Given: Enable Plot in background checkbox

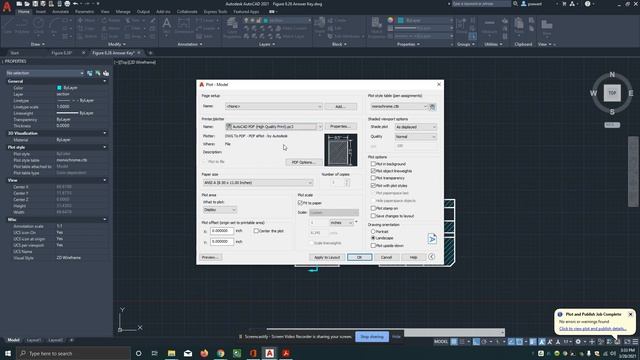Looking at the screenshot, I should [x=373, y=164].
